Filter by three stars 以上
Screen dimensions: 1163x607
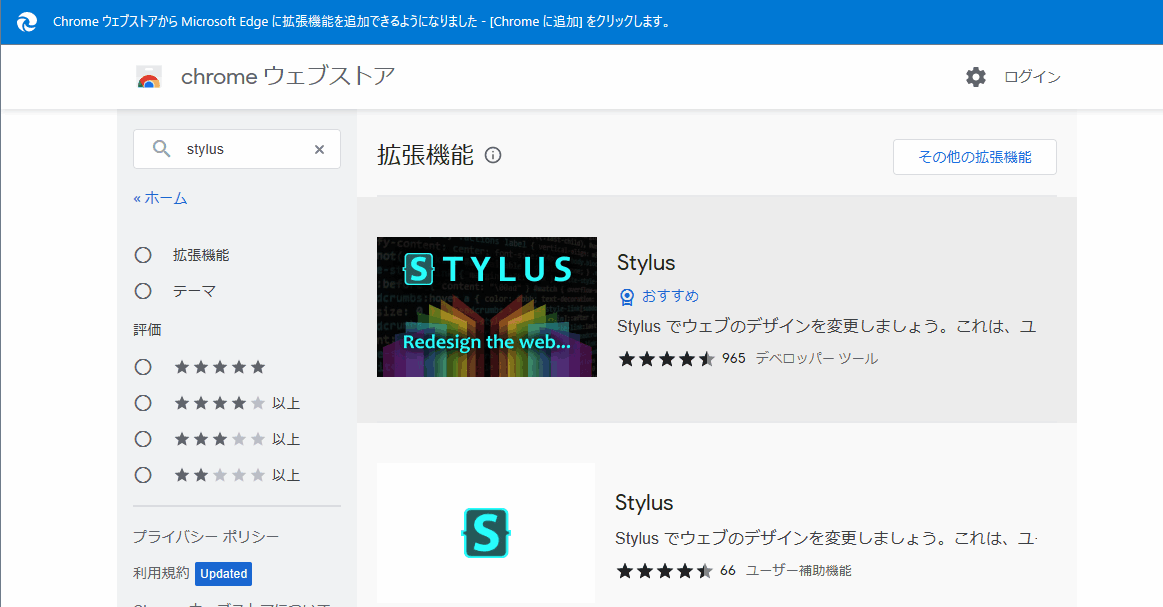pyautogui.click(x=143, y=439)
